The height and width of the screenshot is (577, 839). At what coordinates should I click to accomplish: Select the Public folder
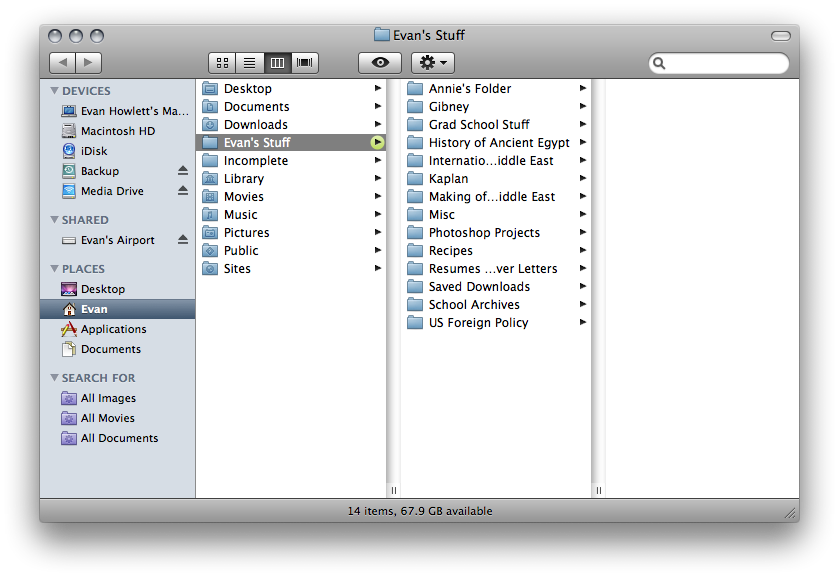[292, 250]
